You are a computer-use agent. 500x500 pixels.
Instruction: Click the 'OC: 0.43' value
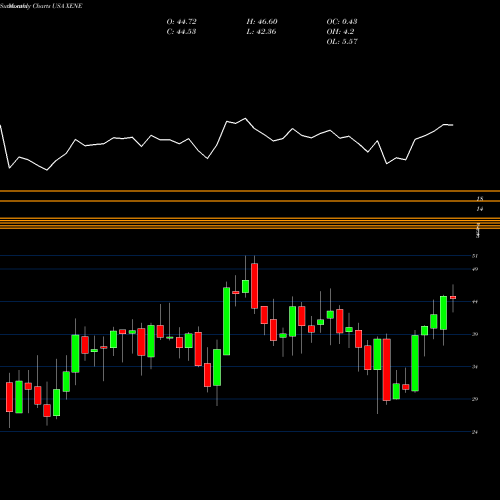(x=342, y=22)
